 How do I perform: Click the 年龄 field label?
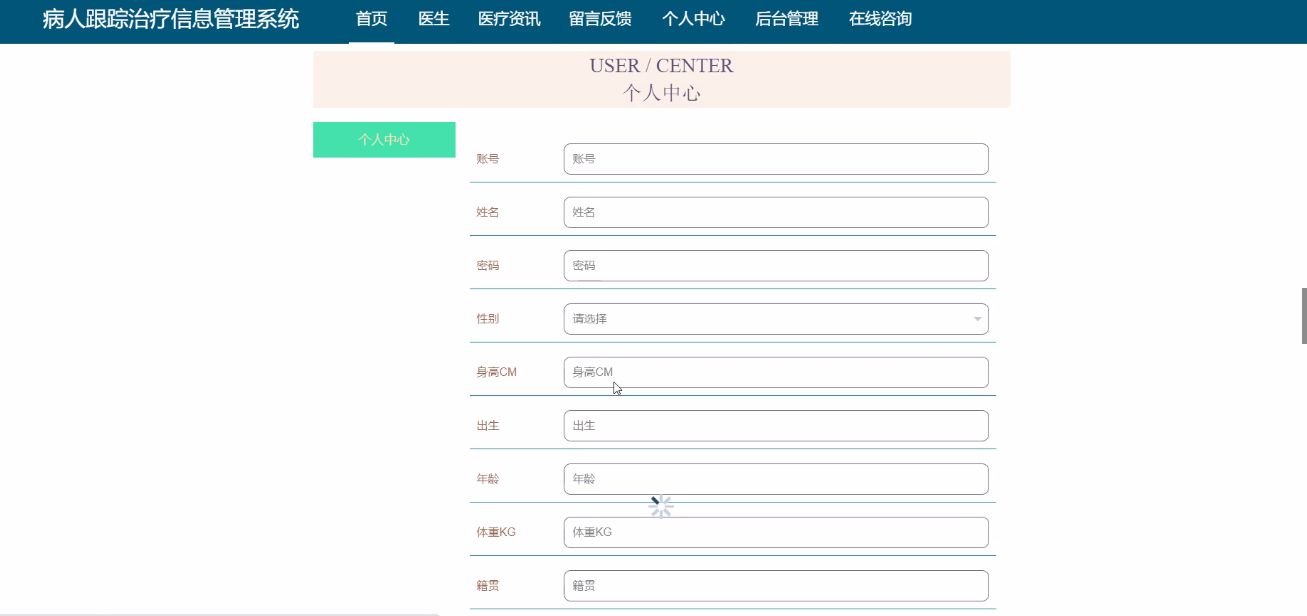(487, 479)
